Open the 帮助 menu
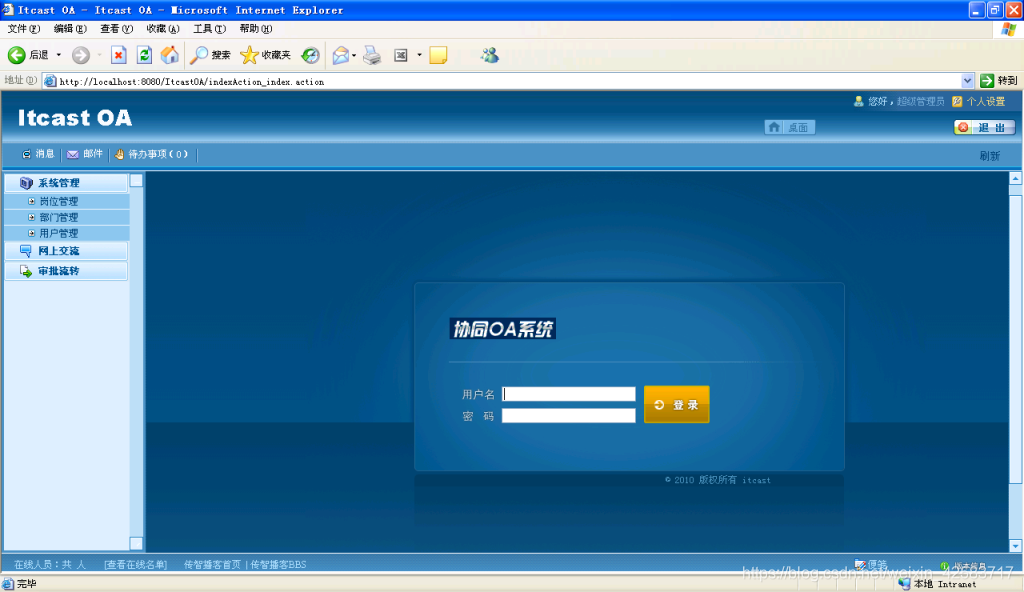Image resolution: width=1024 pixels, height=592 pixels. [x=255, y=29]
